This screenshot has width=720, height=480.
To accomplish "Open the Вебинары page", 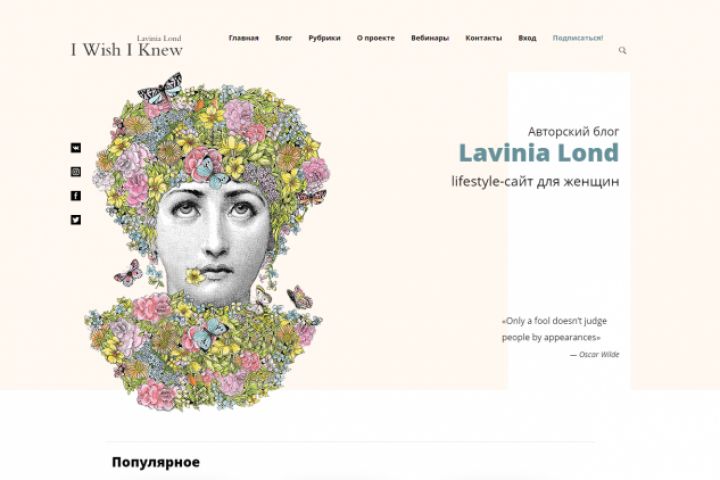I will click(430, 38).
